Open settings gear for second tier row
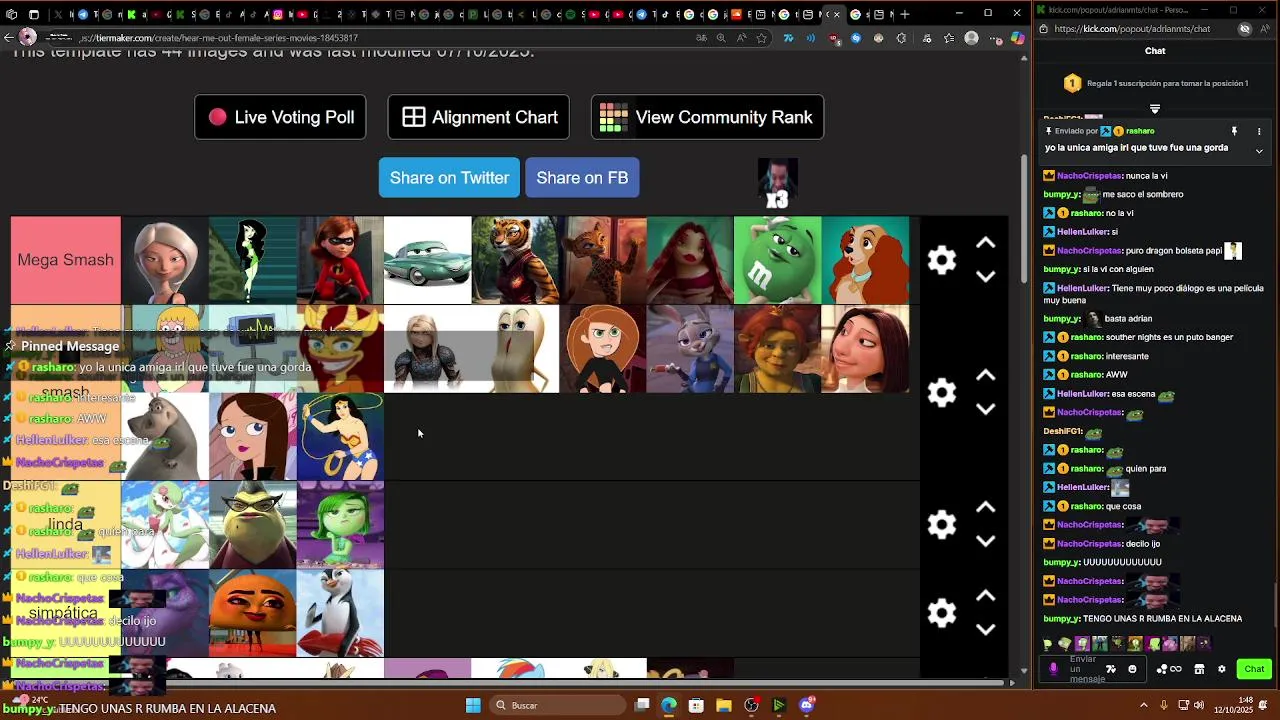This screenshot has height=720, width=1280. pos(942,392)
